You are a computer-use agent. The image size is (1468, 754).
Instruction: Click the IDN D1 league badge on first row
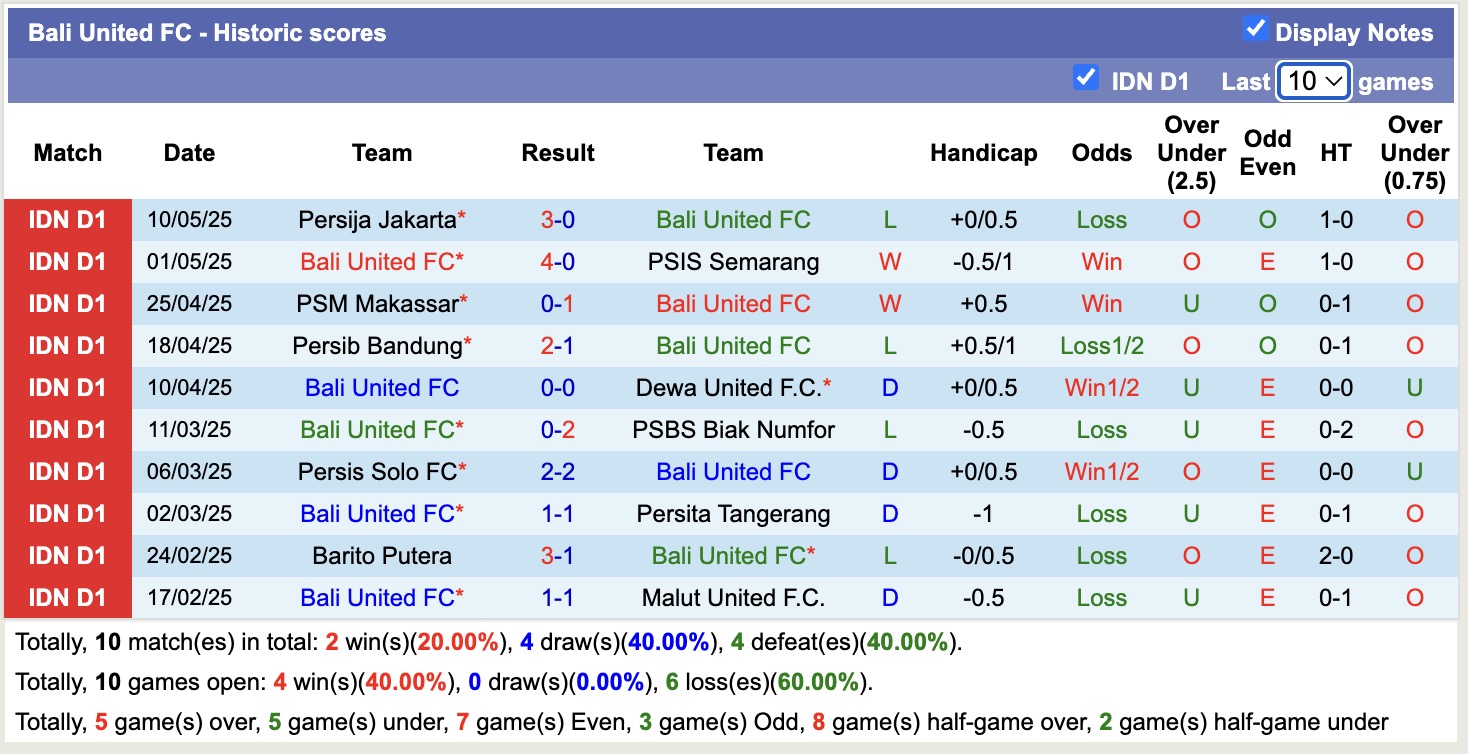(x=66, y=220)
